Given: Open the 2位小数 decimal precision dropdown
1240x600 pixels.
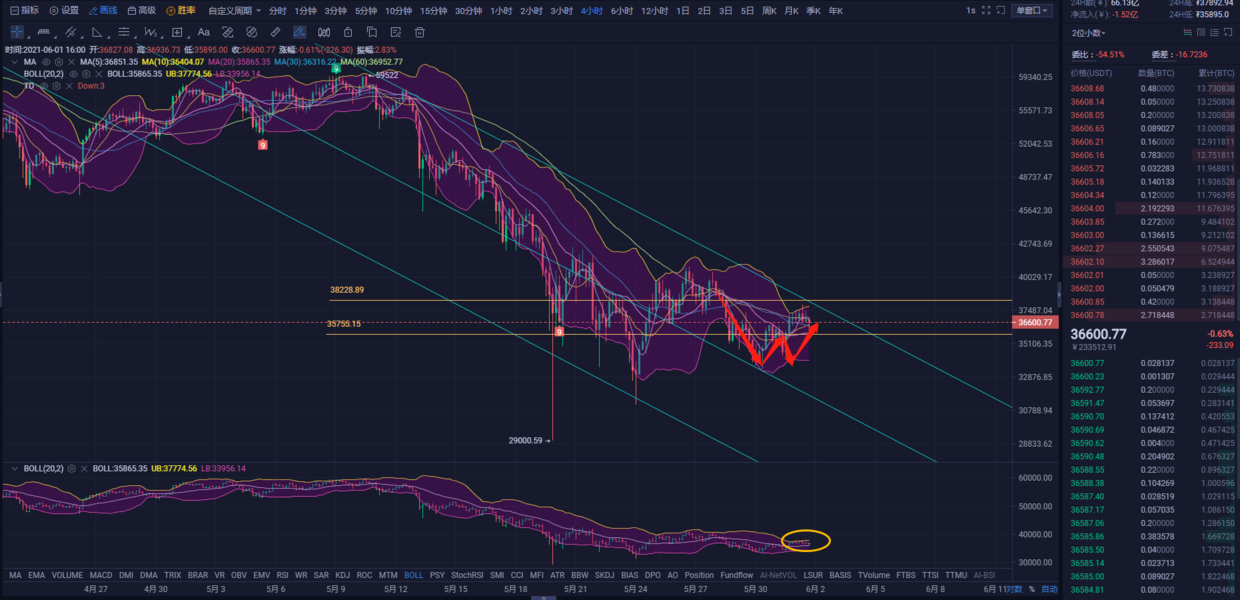Looking at the screenshot, I should pos(1089,33).
